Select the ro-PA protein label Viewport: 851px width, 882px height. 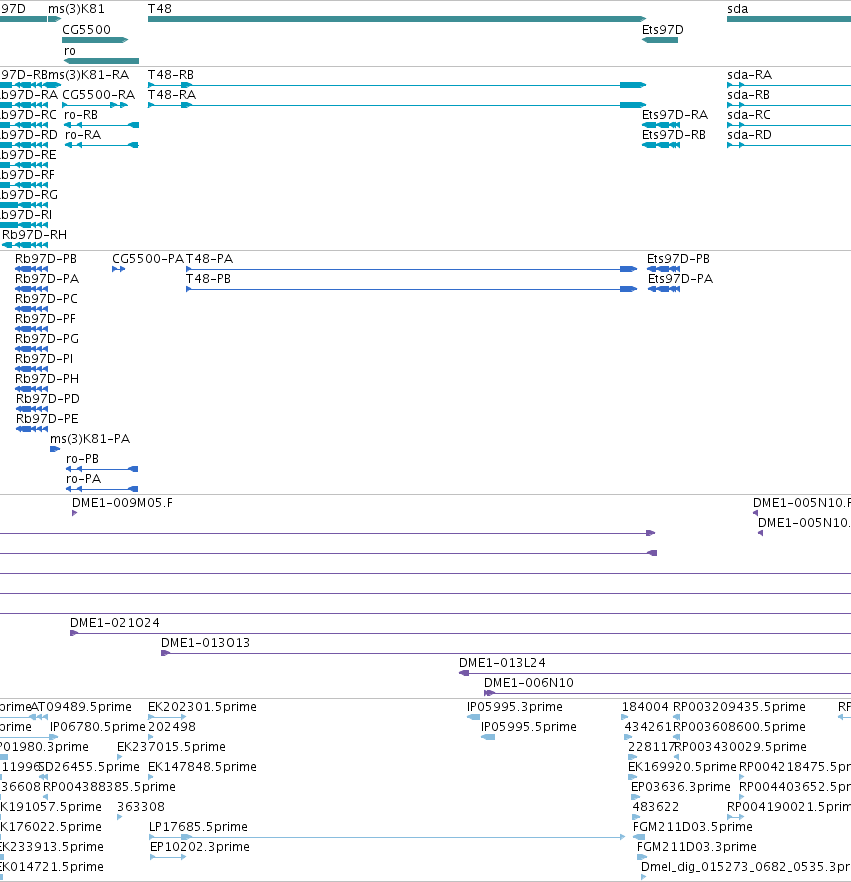[84, 479]
